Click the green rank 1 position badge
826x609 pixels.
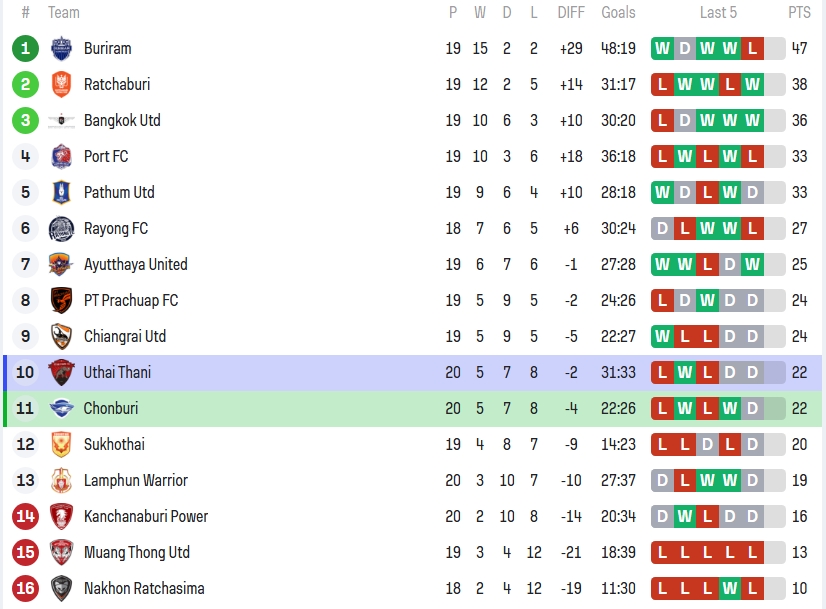pyautogui.click(x=25, y=49)
